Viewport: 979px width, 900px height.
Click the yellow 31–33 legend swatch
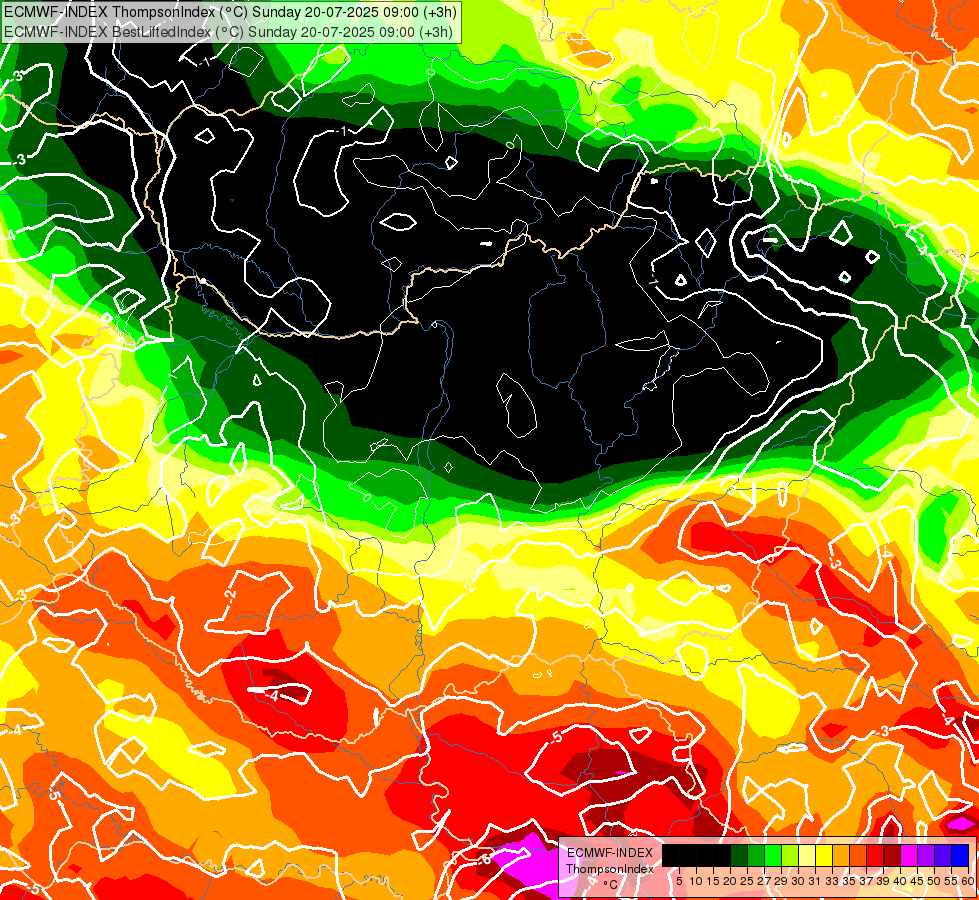click(x=824, y=856)
